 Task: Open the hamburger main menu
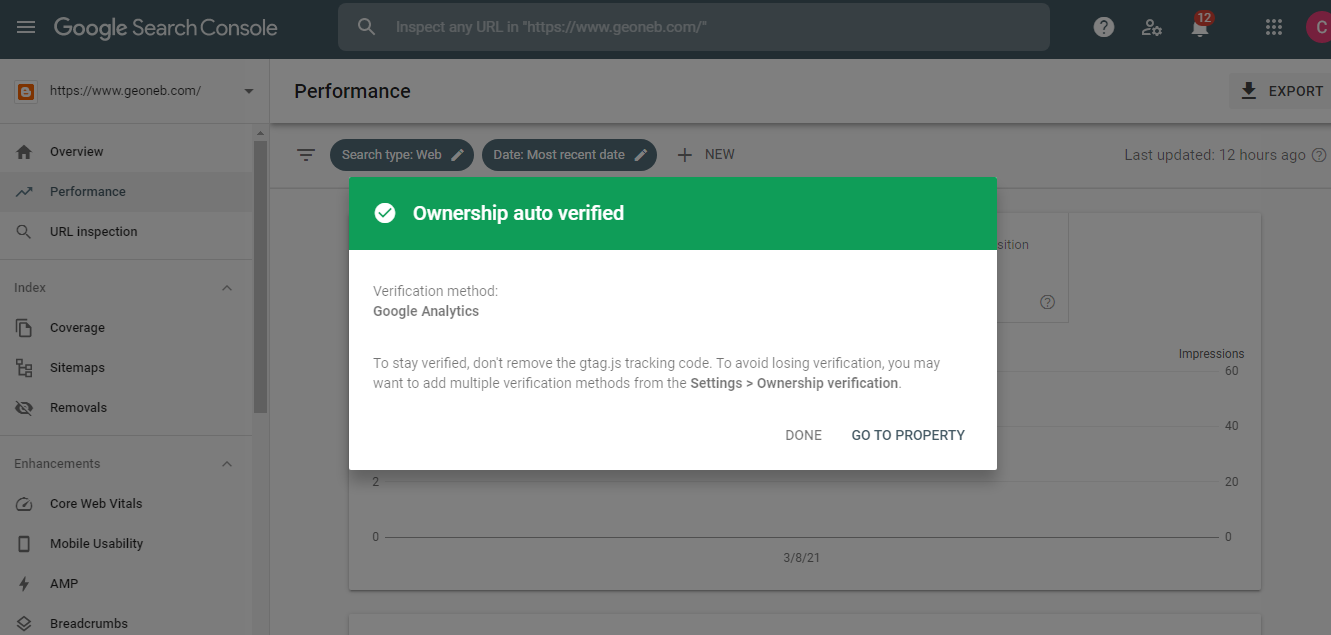[x=26, y=28]
